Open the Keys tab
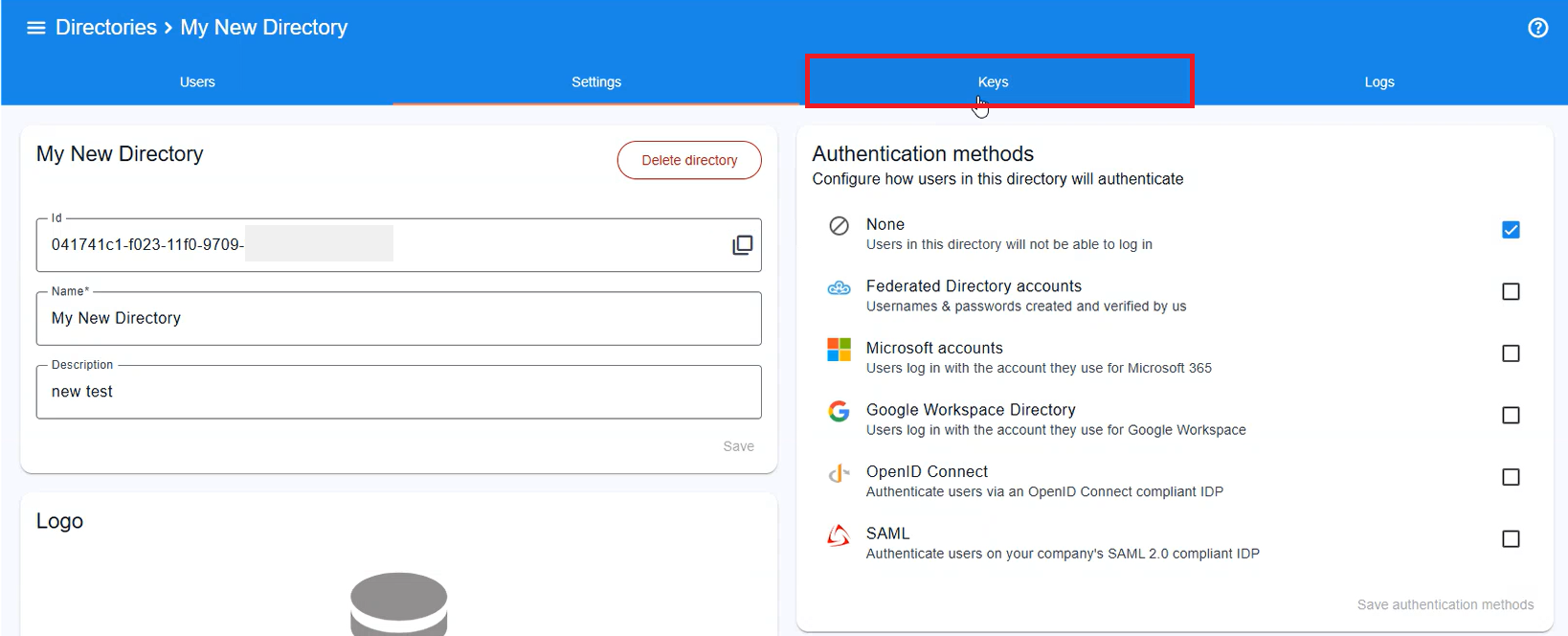The width and height of the screenshot is (1568, 636). pos(994,82)
